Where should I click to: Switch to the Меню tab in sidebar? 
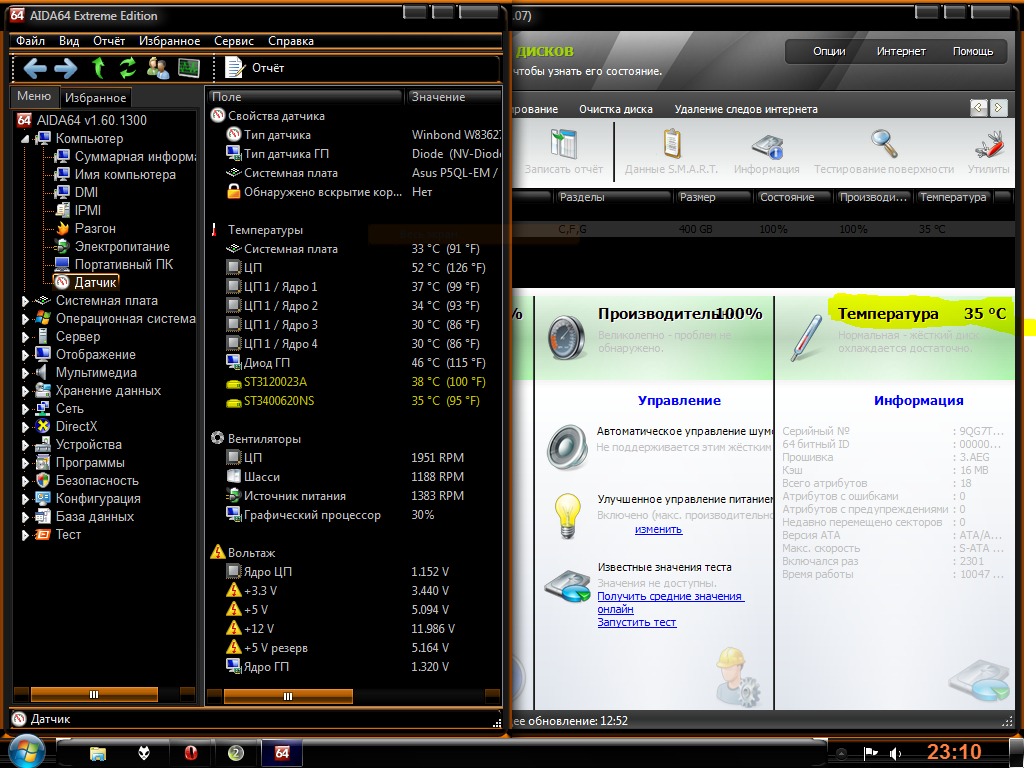coord(34,96)
